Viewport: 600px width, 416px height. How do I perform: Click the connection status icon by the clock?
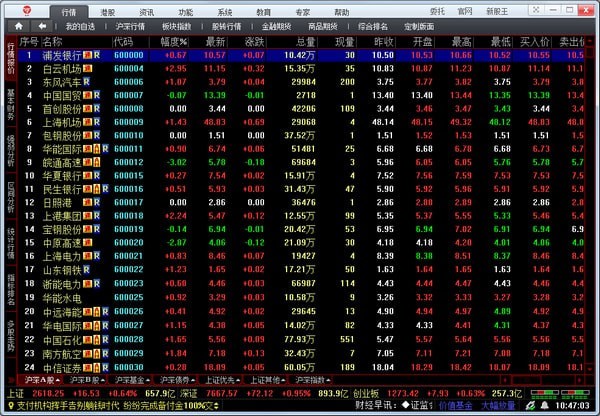point(530,406)
